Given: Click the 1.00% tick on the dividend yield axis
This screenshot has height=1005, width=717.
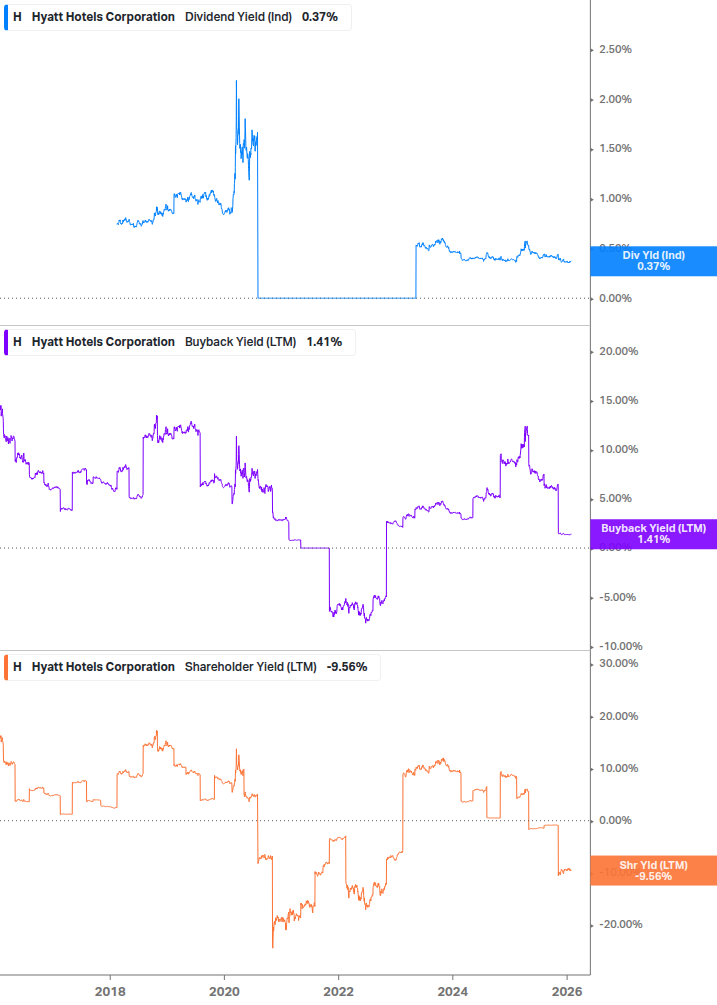Looking at the screenshot, I should click(615, 199).
